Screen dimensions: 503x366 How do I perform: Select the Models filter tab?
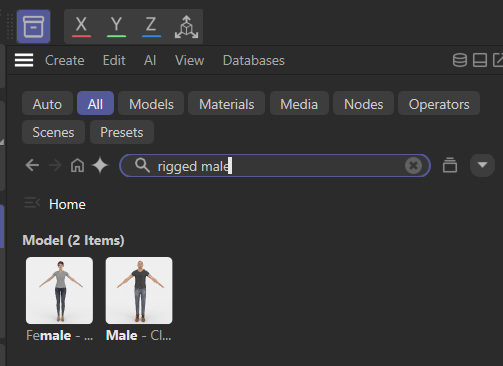coord(151,104)
